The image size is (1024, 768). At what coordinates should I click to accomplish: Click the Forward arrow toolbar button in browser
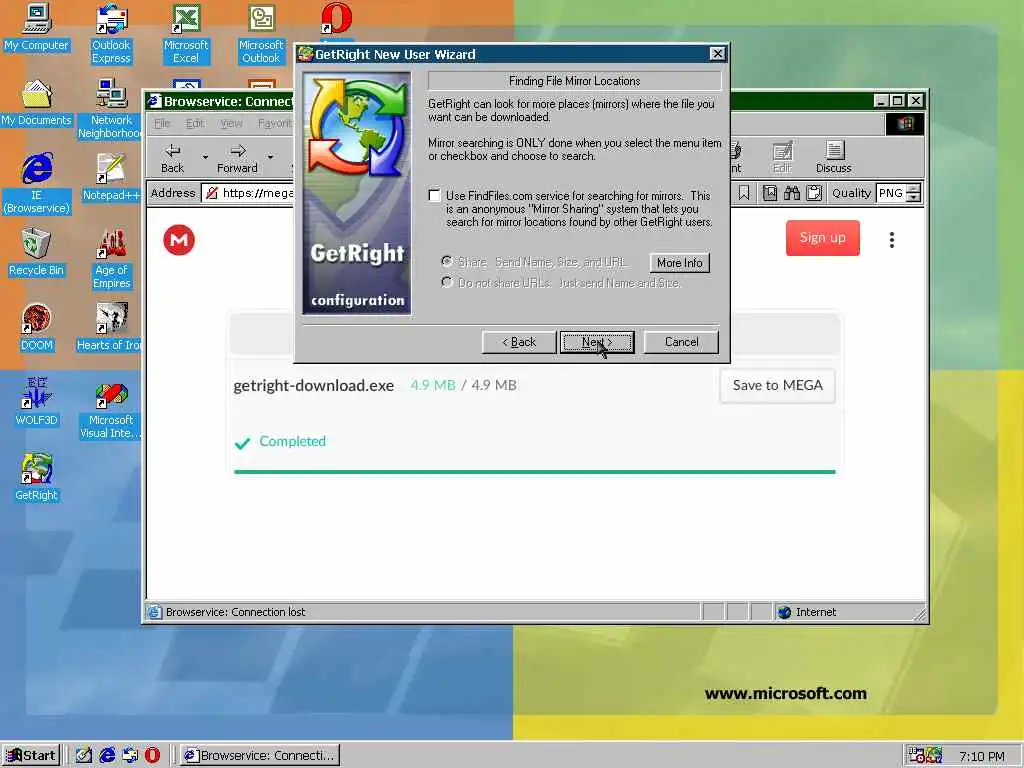tap(237, 157)
